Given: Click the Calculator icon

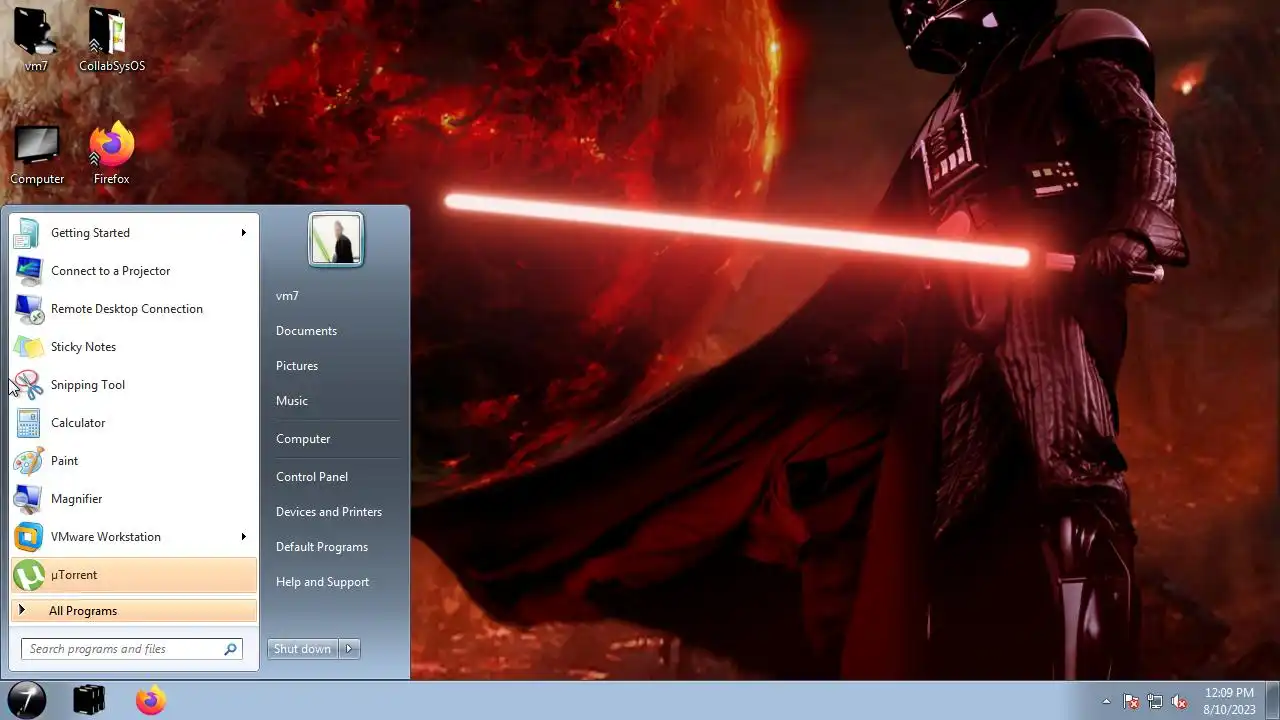Looking at the screenshot, I should (x=28, y=423).
